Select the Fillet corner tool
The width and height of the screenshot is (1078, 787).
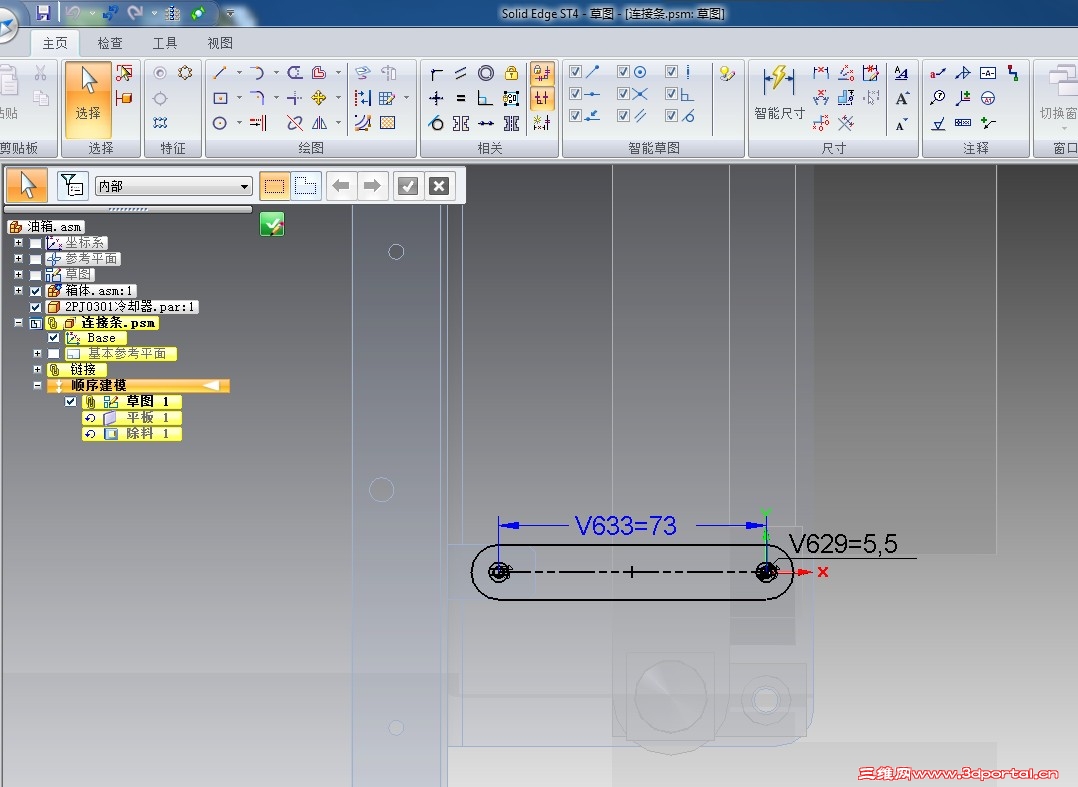tap(257, 98)
